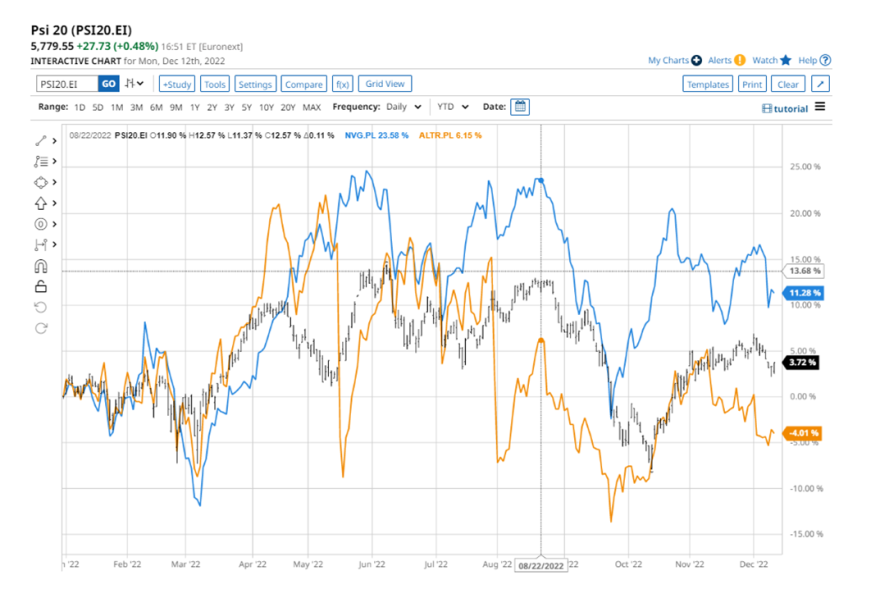Viewport: 880px width, 589px height.
Task: Click the expand chart arrow button
Action: tap(821, 84)
